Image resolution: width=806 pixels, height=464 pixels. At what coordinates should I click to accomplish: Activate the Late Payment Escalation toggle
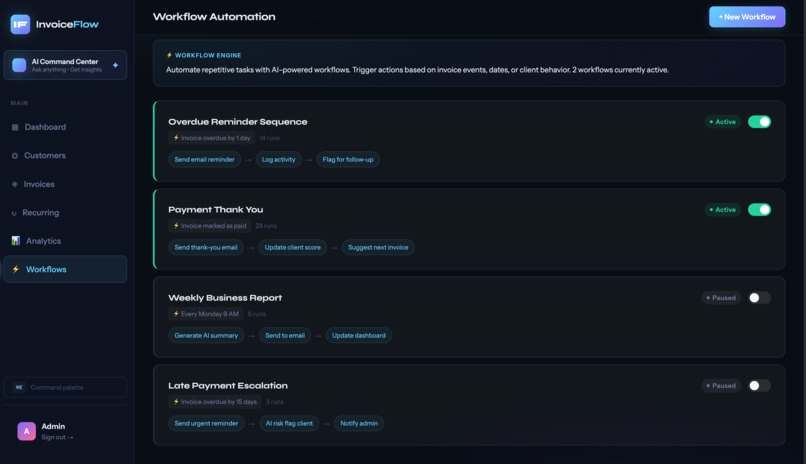pyautogui.click(x=759, y=385)
